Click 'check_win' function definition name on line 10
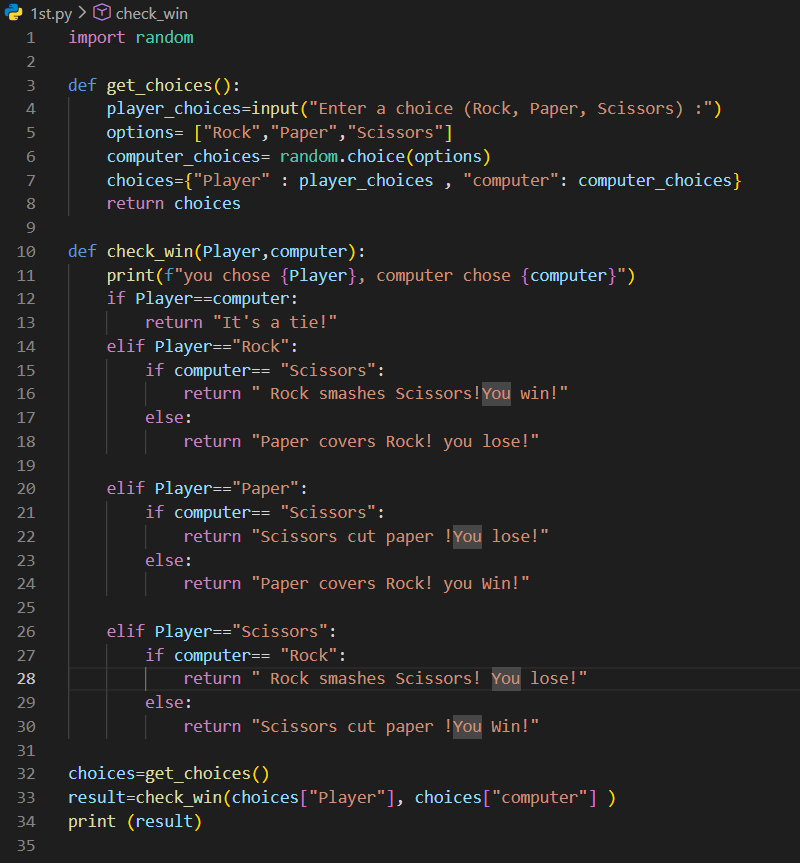 click(x=150, y=252)
